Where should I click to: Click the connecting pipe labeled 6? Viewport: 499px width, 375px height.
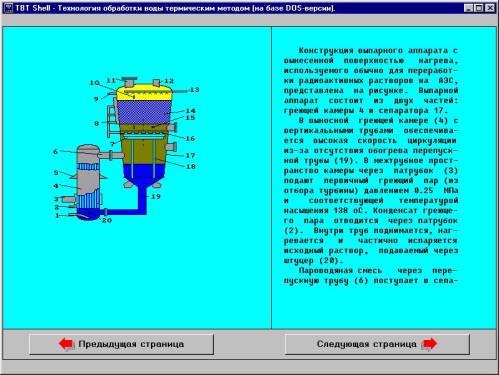click(112, 155)
